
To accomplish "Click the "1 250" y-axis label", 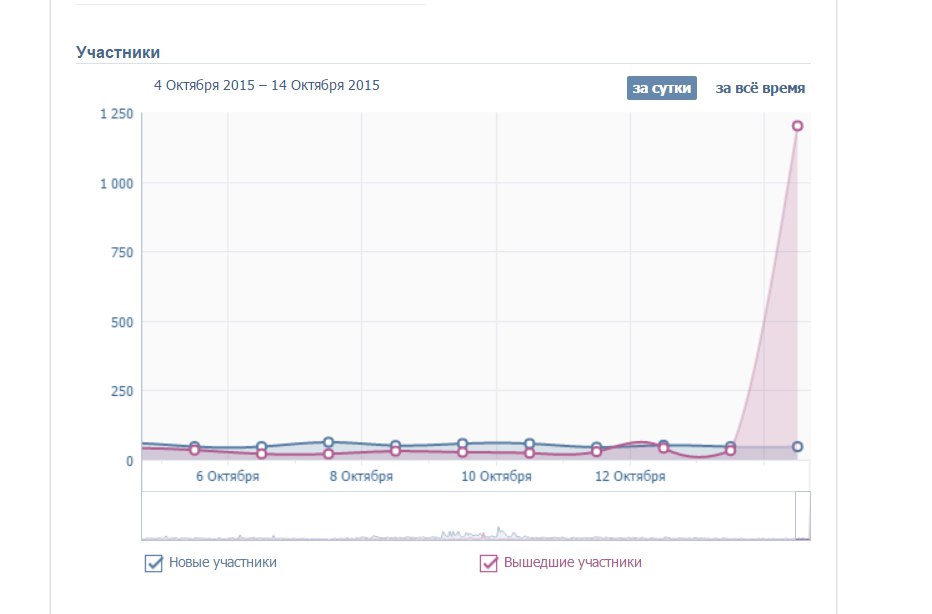I will (x=116, y=114).
